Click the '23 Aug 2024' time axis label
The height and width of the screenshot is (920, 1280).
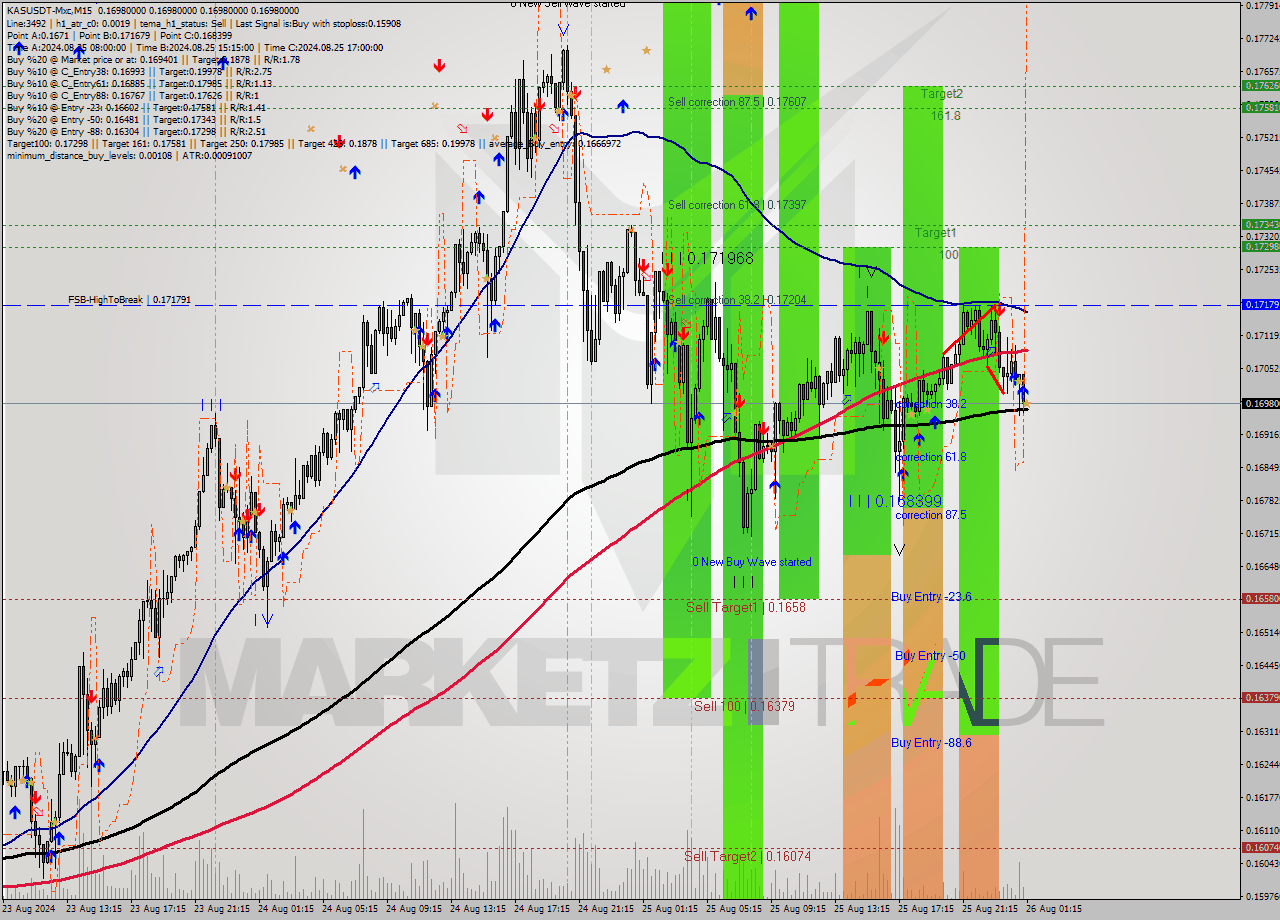[29, 909]
